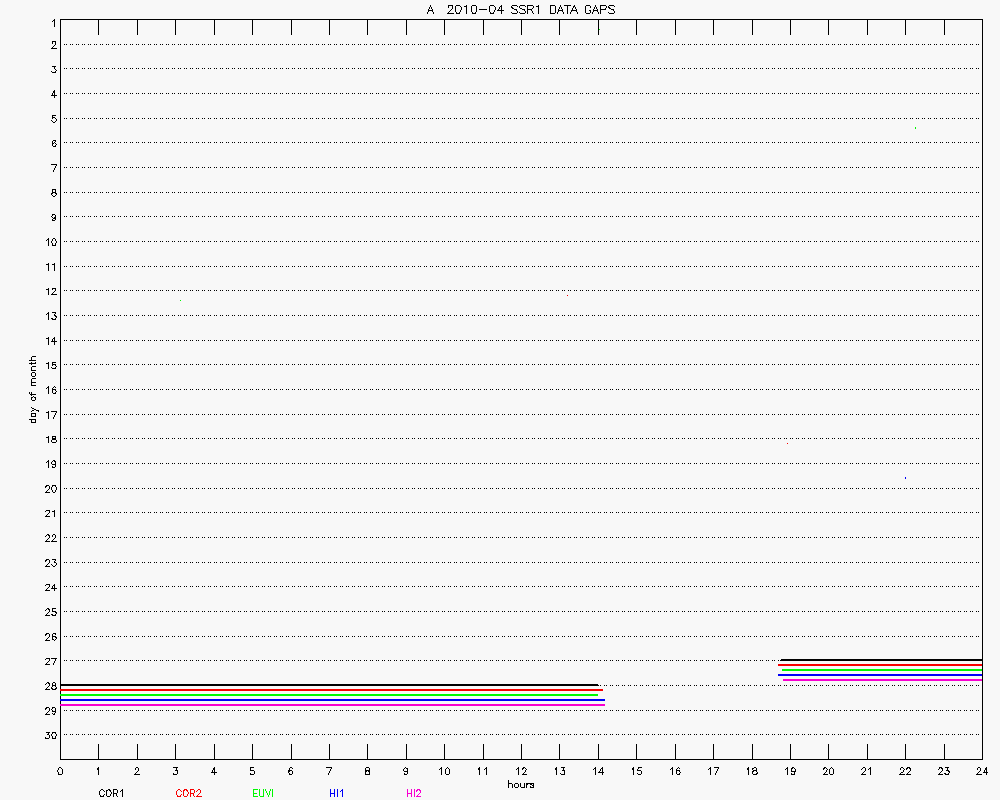1000x800 pixels.
Task: Click the 'hours' x-axis label
Action: (x=521, y=784)
